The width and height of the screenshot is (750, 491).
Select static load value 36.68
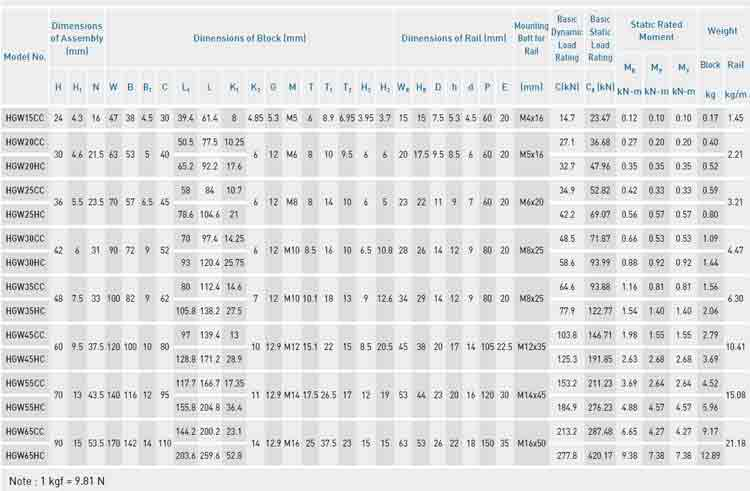pyautogui.click(x=600, y=142)
